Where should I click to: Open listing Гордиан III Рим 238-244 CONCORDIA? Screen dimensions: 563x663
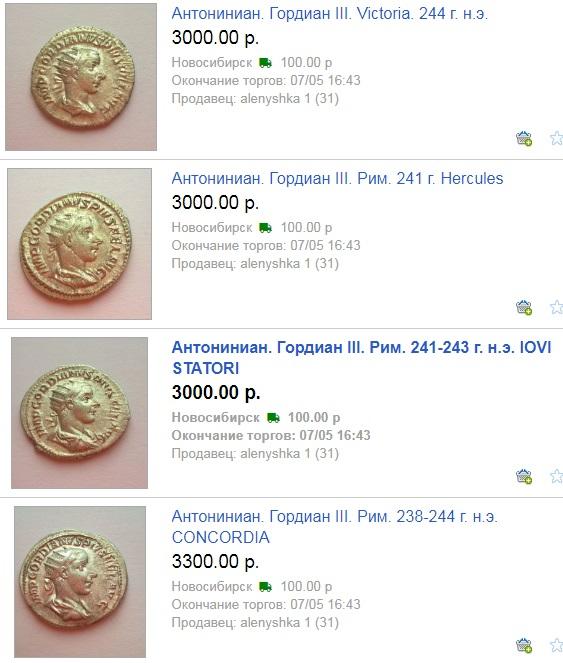click(334, 527)
